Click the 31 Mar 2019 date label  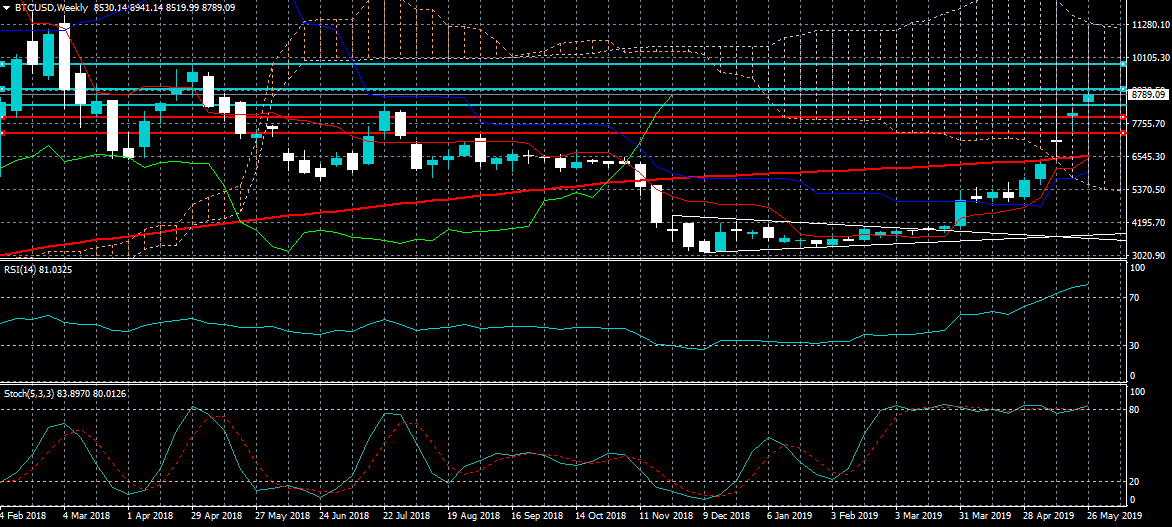click(x=985, y=516)
